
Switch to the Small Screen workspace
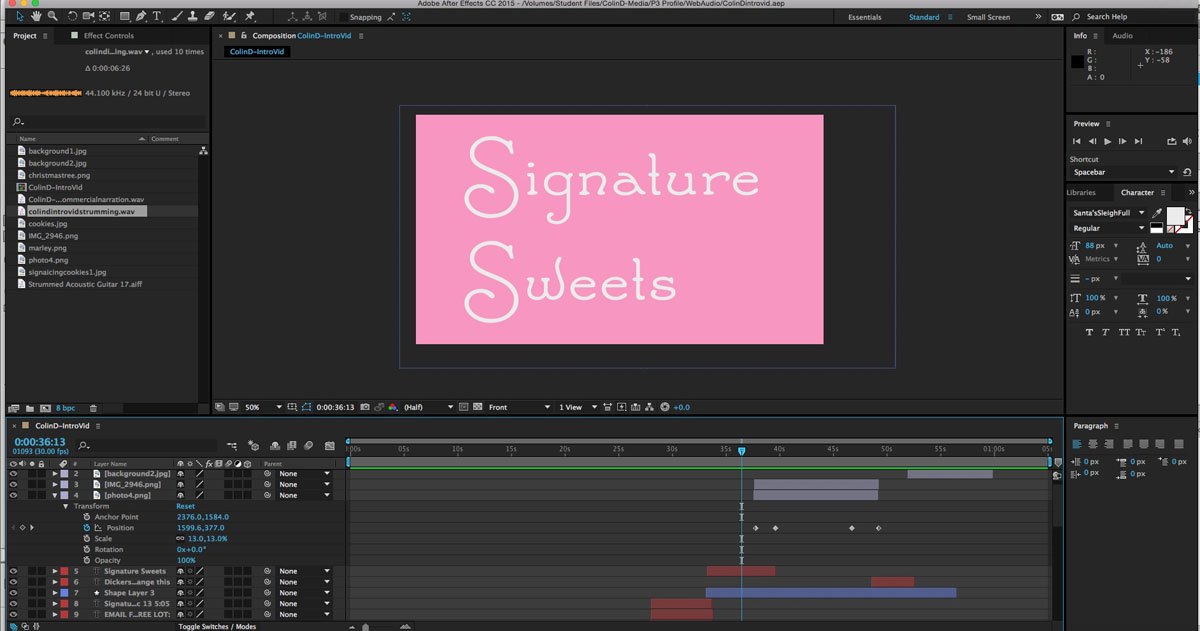pos(988,17)
